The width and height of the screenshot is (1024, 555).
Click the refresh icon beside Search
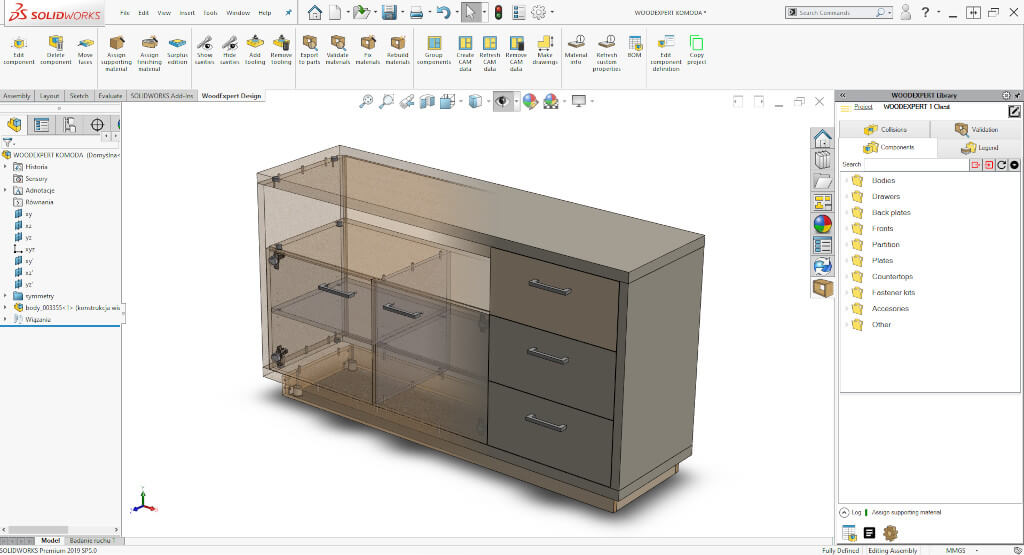[x=1001, y=165]
